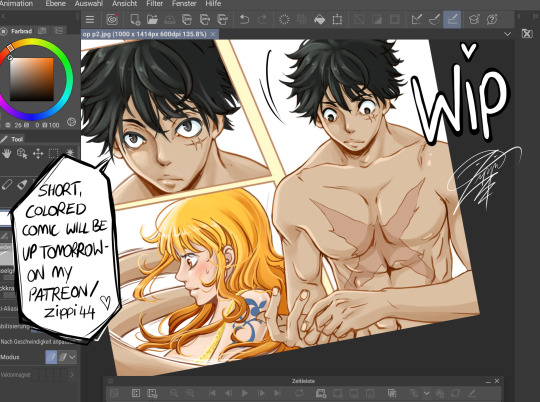This screenshot has width=540, height=402.
Task: Open the Clip Studio launcher icon
Action: (112, 20)
